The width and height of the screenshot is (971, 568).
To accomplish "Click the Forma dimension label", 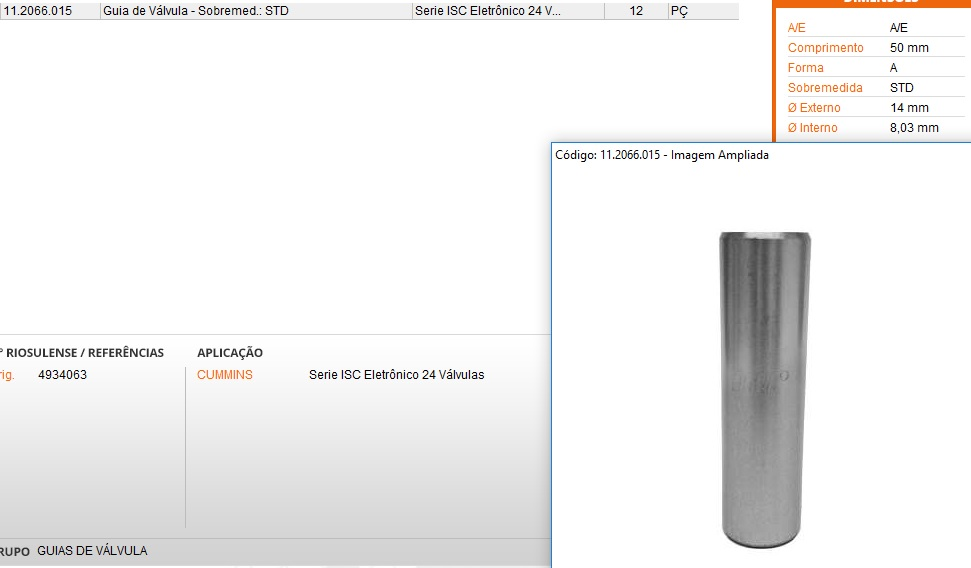I will [x=806, y=68].
